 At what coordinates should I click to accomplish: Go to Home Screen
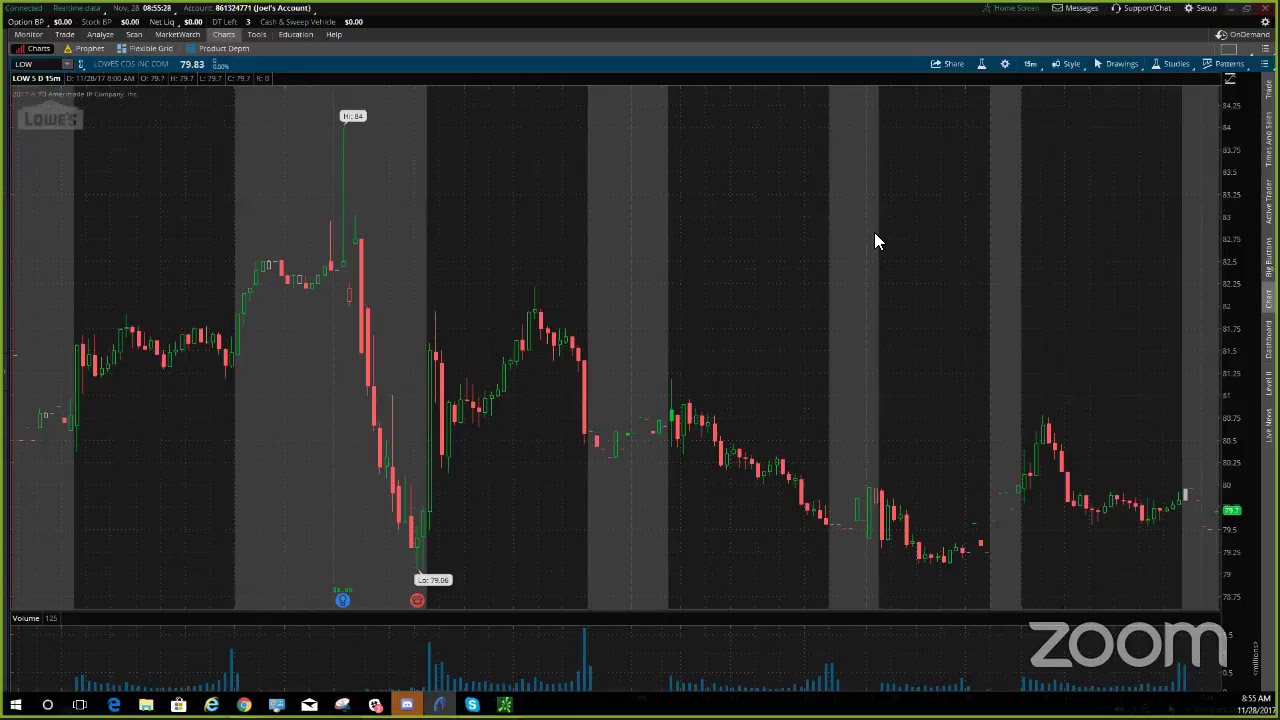click(1010, 8)
